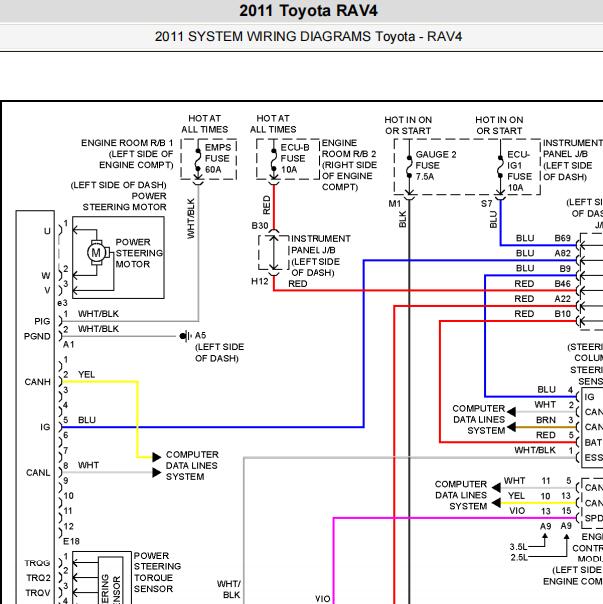Image resolution: width=603 pixels, height=604 pixels.
Task: Click the CANL terminal label
Action: pyautogui.click(x=38, y=473)
